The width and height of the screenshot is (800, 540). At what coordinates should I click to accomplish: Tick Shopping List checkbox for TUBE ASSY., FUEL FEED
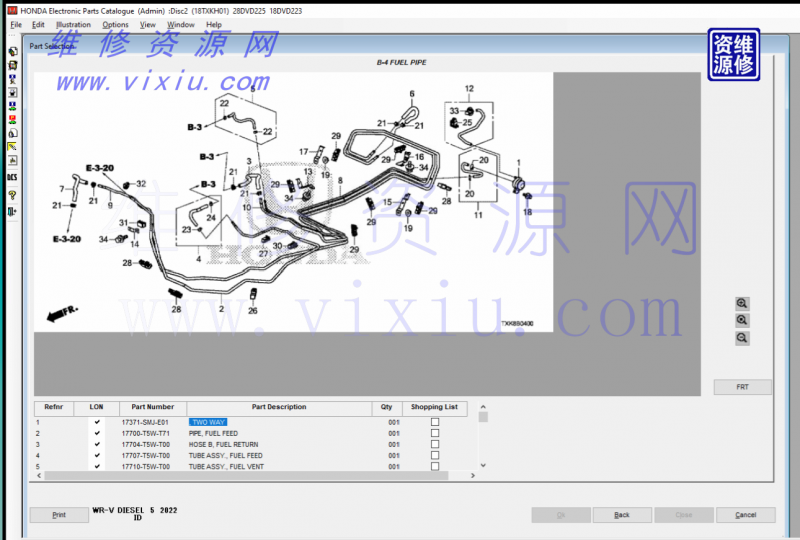pyautogui.click(x=435, y=455)
